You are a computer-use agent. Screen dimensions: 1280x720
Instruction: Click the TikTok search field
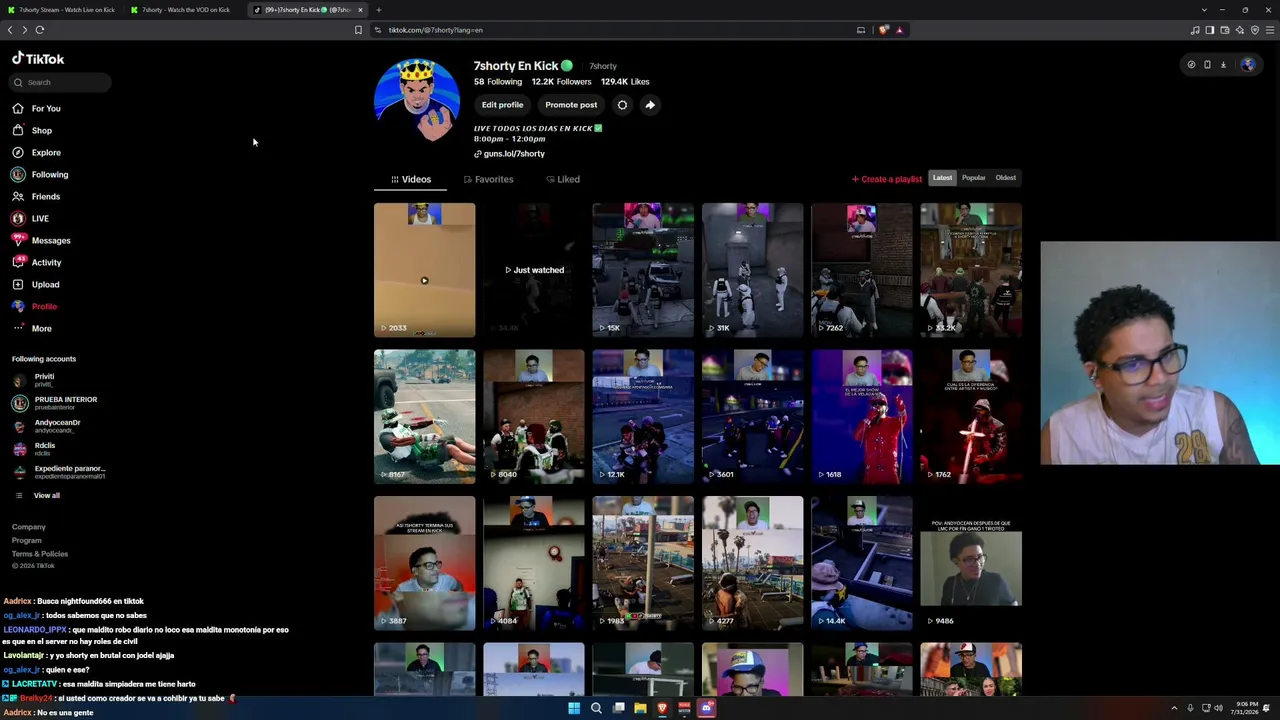tap(61, 82)
